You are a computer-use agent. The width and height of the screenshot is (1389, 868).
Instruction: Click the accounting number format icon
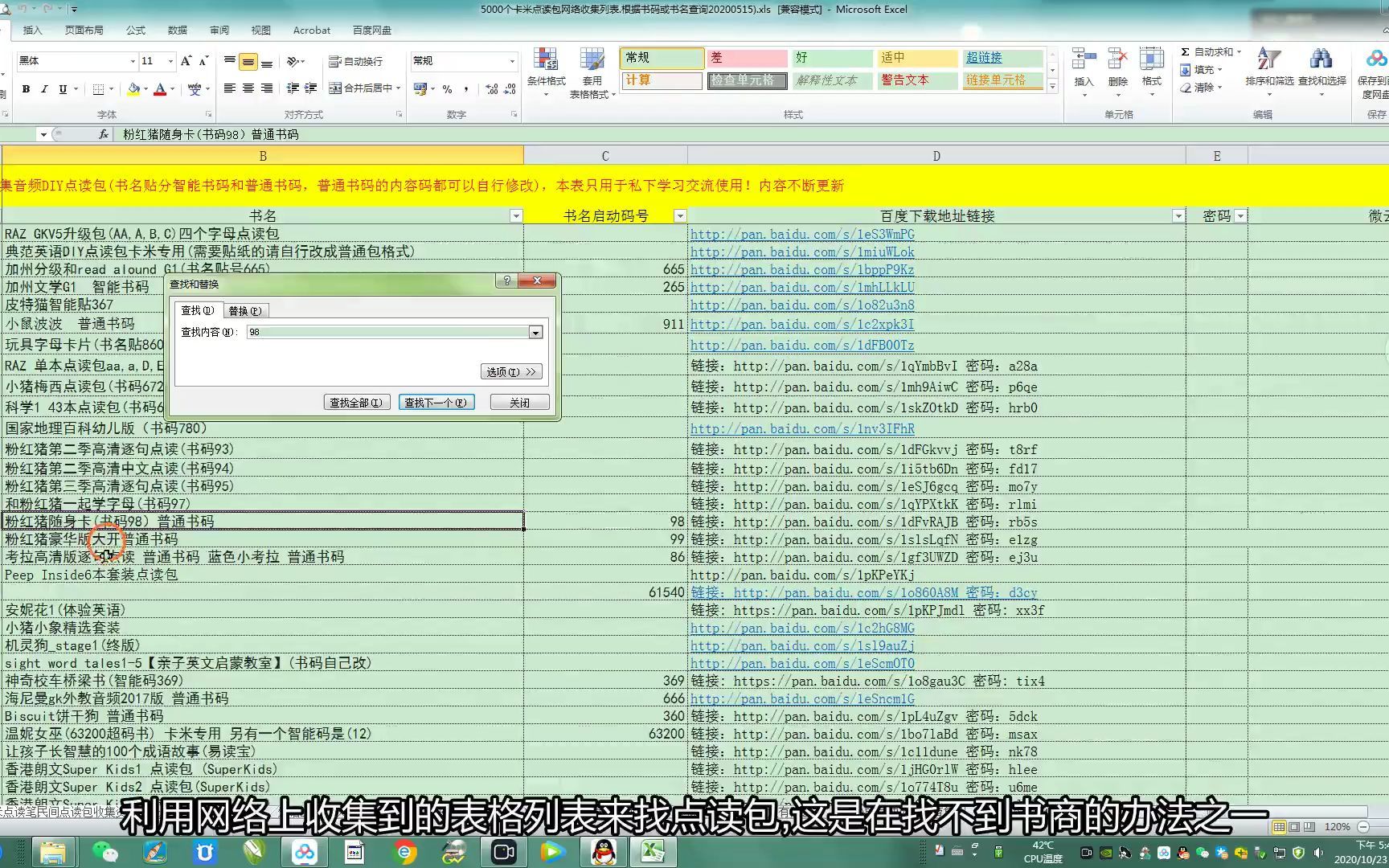[420, 89]
